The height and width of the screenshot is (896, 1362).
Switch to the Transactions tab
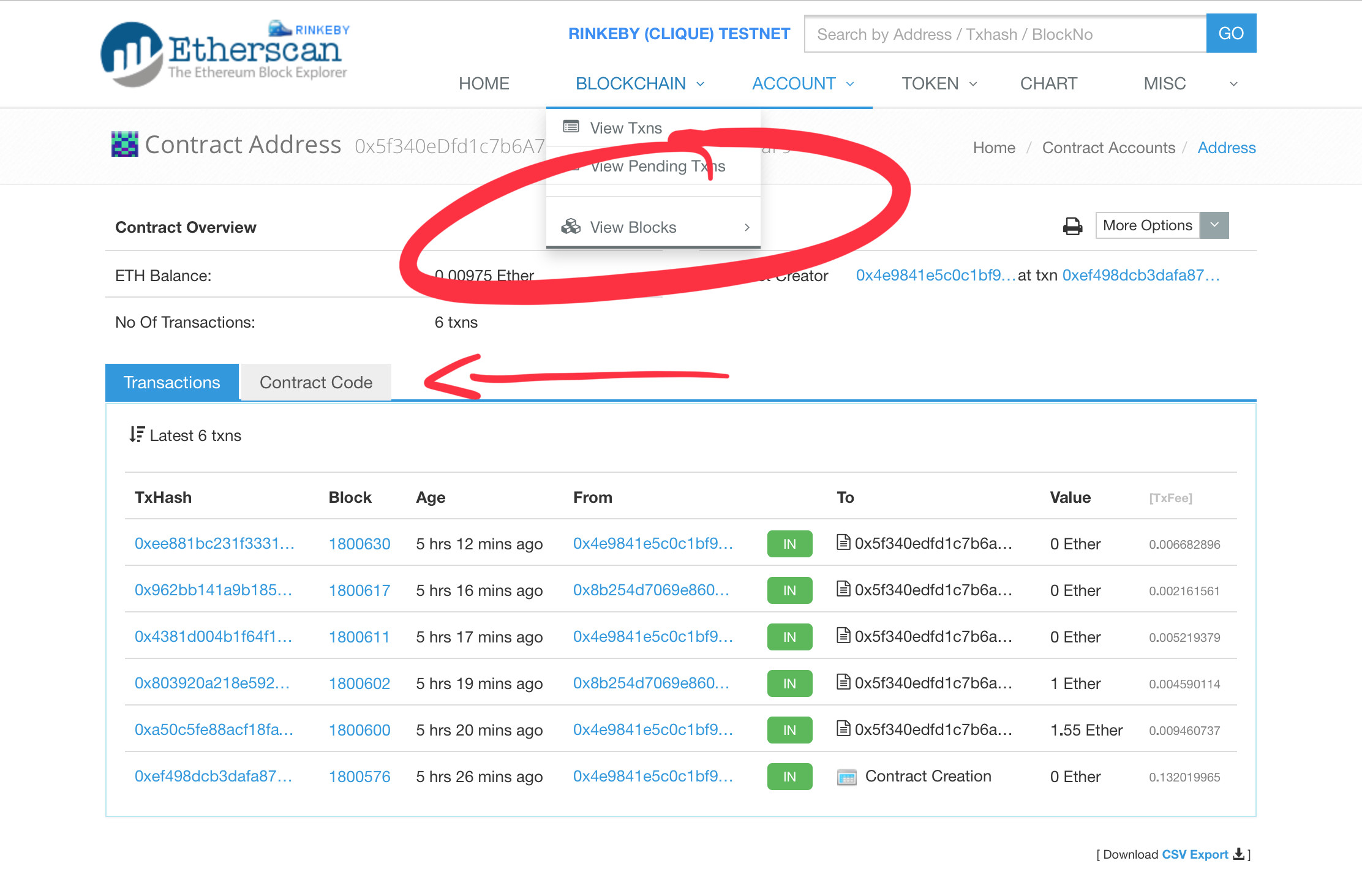point(172,382)
